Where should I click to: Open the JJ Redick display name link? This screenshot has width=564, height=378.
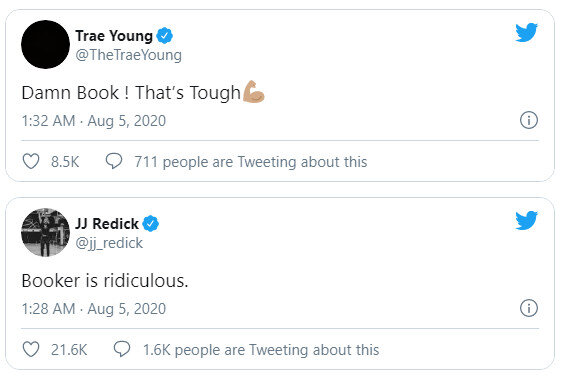pos(107,224)
